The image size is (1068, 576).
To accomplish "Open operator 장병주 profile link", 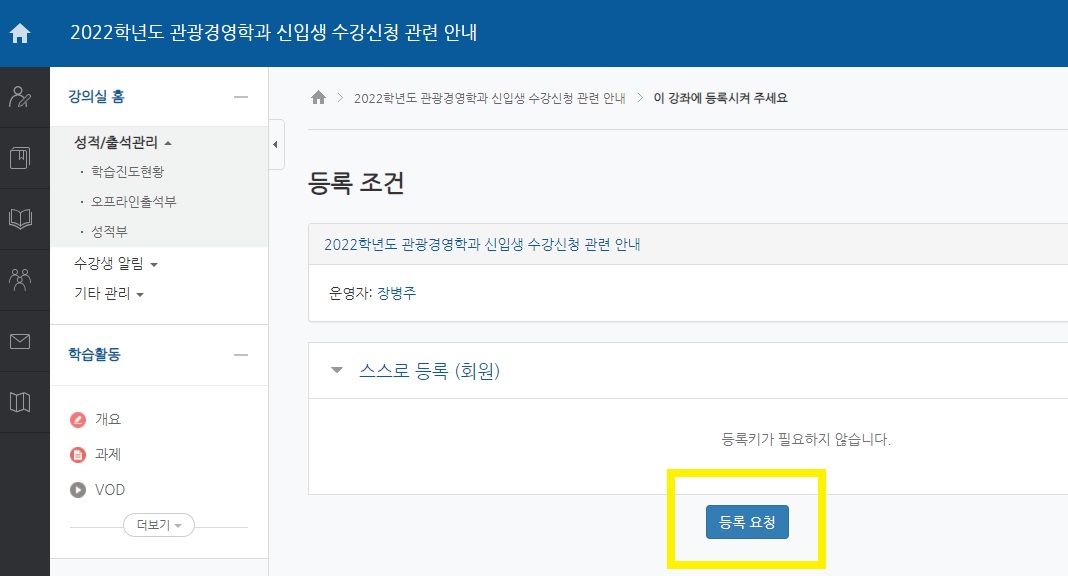I will pos(396,293).
